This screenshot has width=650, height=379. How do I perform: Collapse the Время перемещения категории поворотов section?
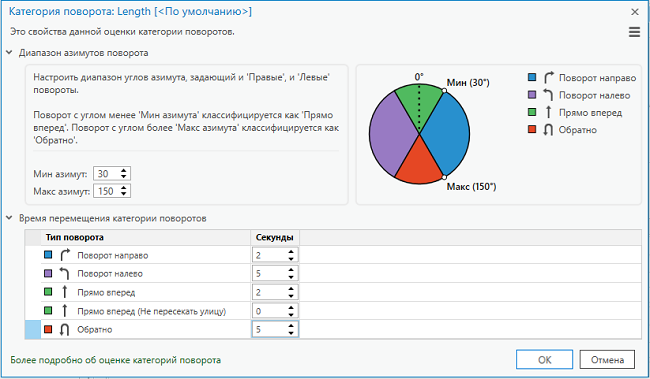point(9,218)
